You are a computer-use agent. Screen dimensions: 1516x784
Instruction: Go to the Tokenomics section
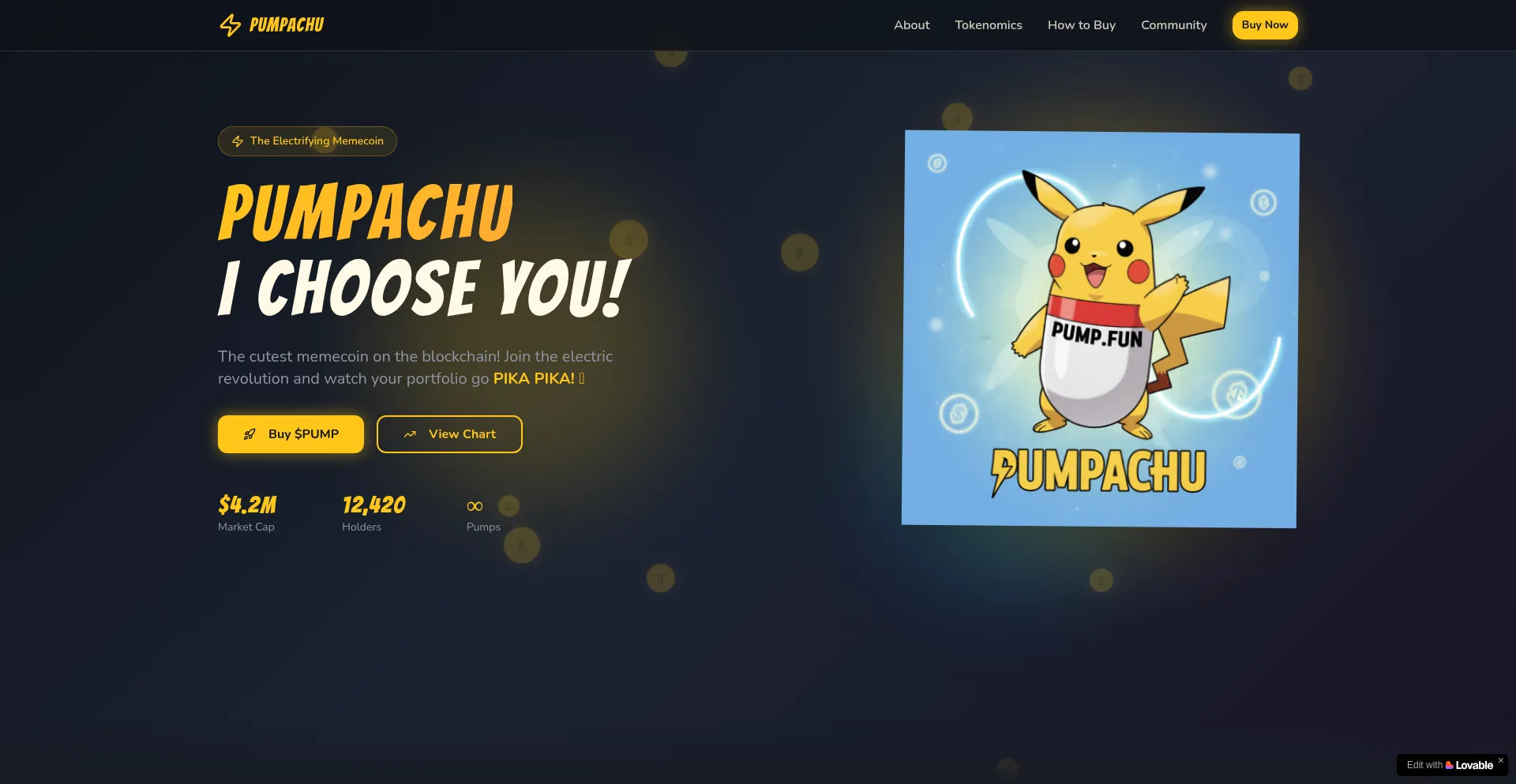pyautogui.click(x=988, y=25)
